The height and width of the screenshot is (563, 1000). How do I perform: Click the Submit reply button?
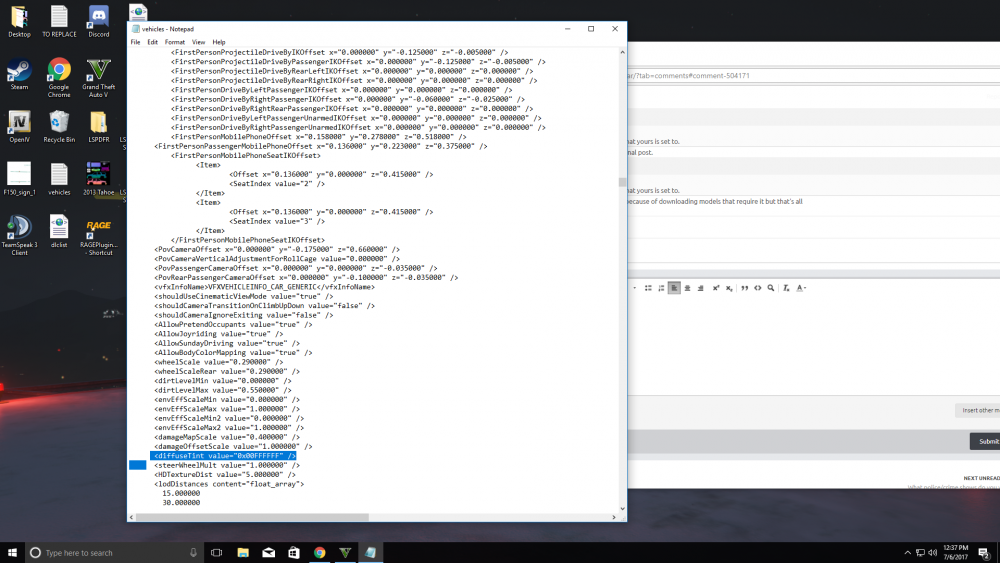(x=985, y=441)
